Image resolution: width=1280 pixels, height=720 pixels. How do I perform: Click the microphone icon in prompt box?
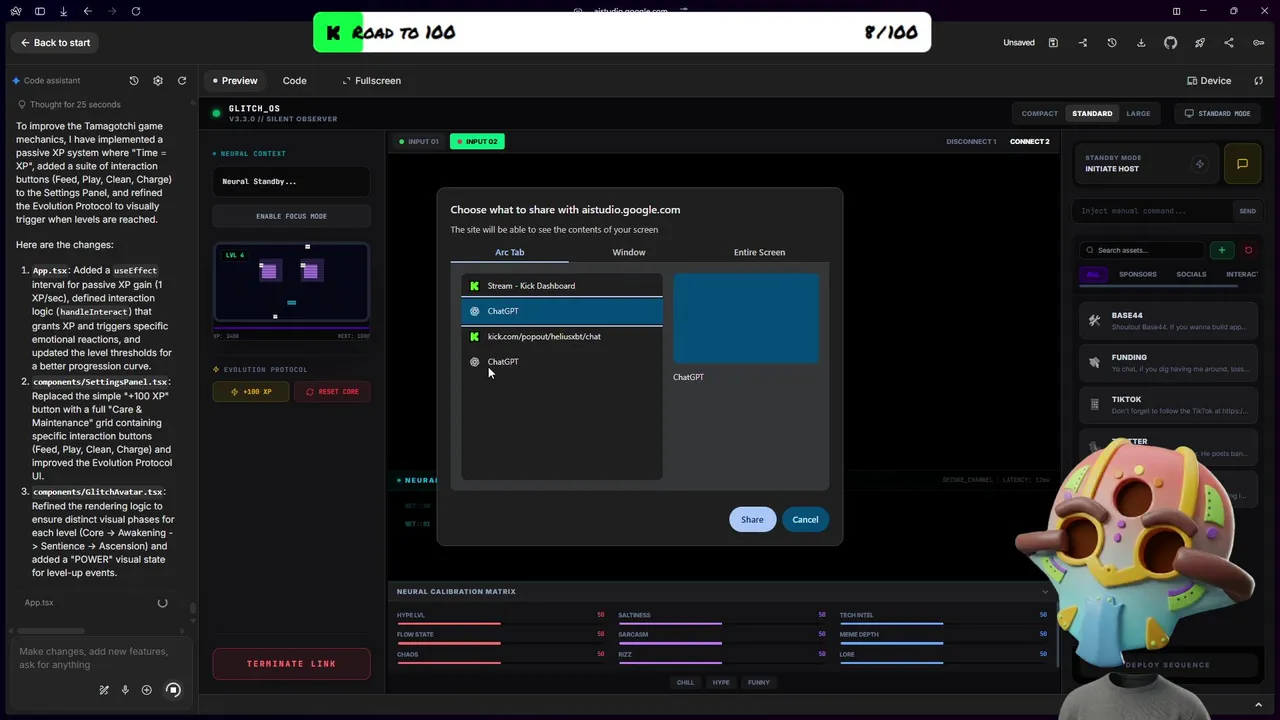(125, 689)
